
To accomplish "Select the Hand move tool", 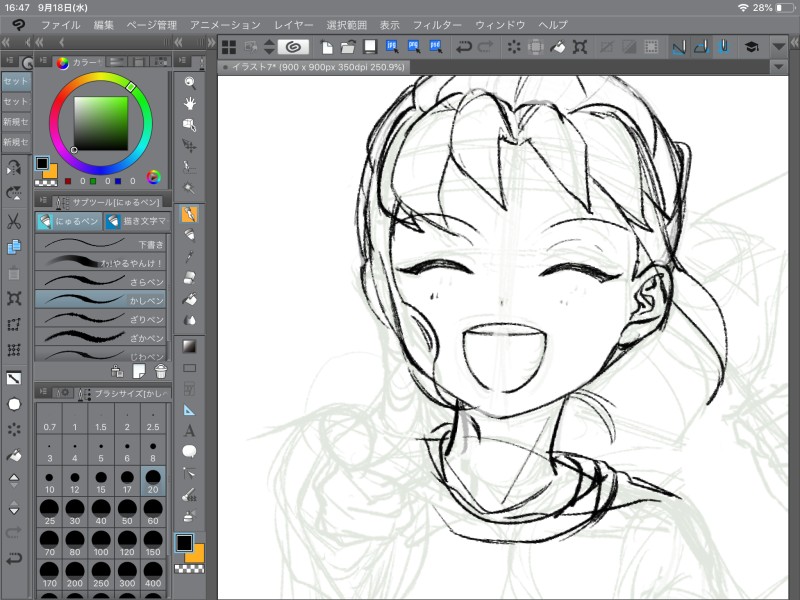I will click(x=189, y=104).
